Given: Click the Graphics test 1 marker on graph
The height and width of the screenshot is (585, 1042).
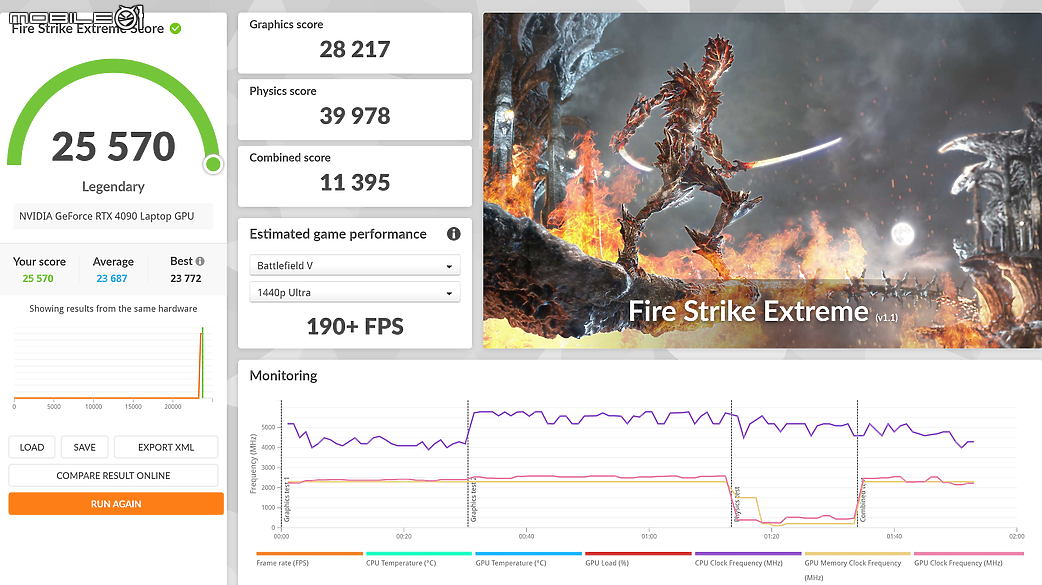Looking at the screenshot, I should point(287,499).
